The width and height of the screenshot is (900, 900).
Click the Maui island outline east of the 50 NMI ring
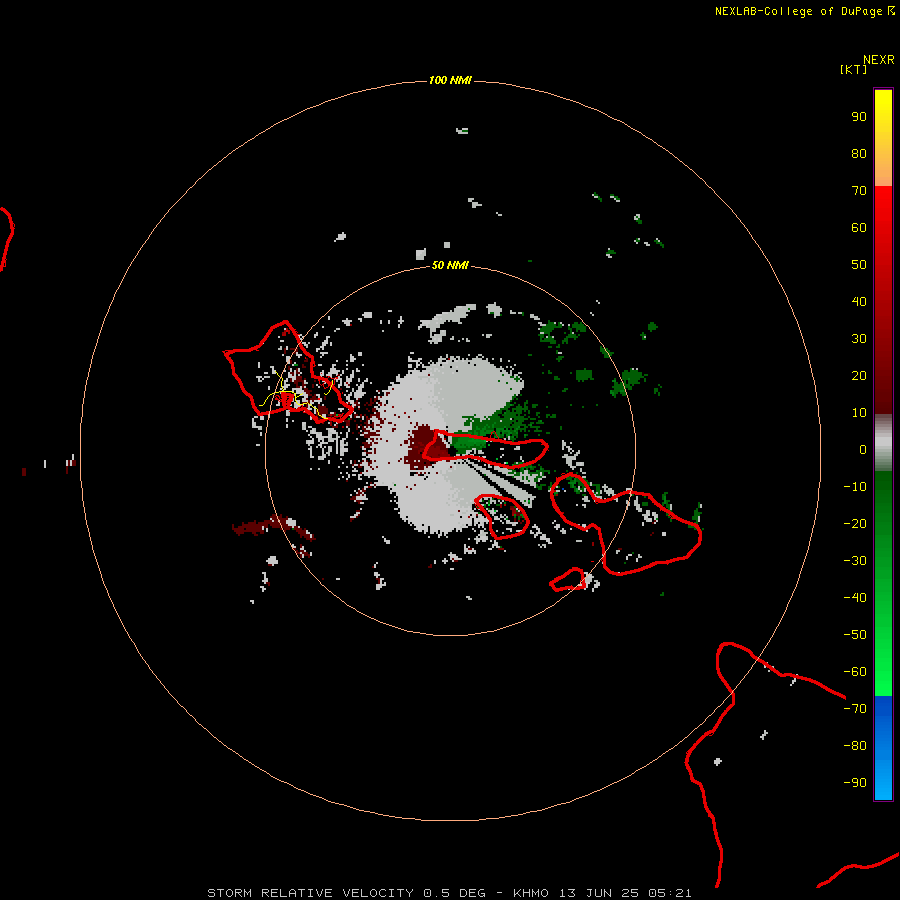[626, 523]
